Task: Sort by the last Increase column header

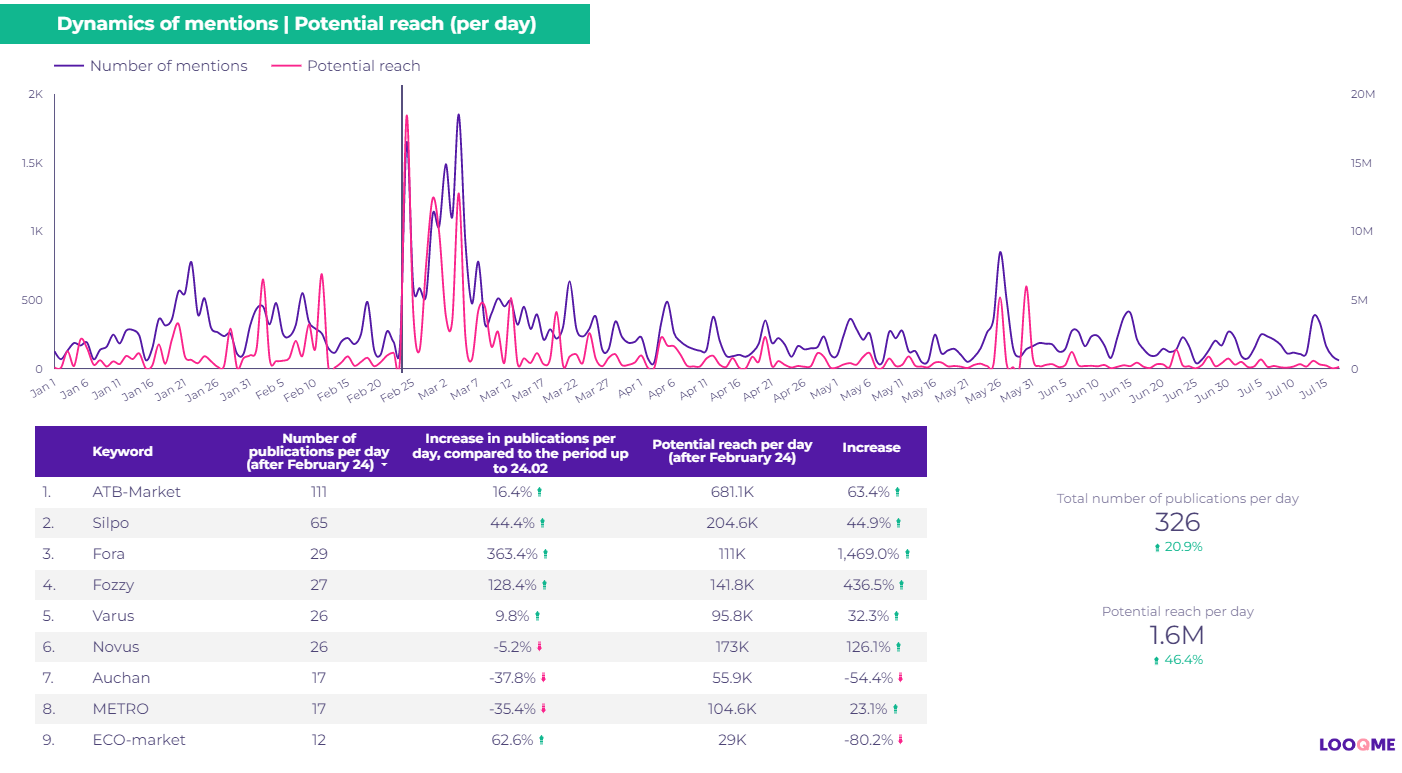Action: click(871, 447)
